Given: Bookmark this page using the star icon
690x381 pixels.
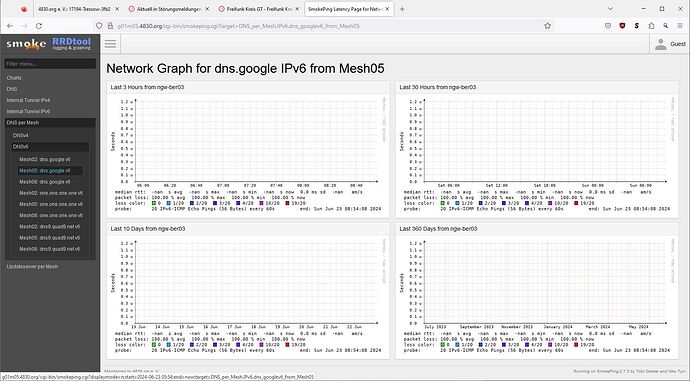Looking at the screenshot, I should 547,26.
